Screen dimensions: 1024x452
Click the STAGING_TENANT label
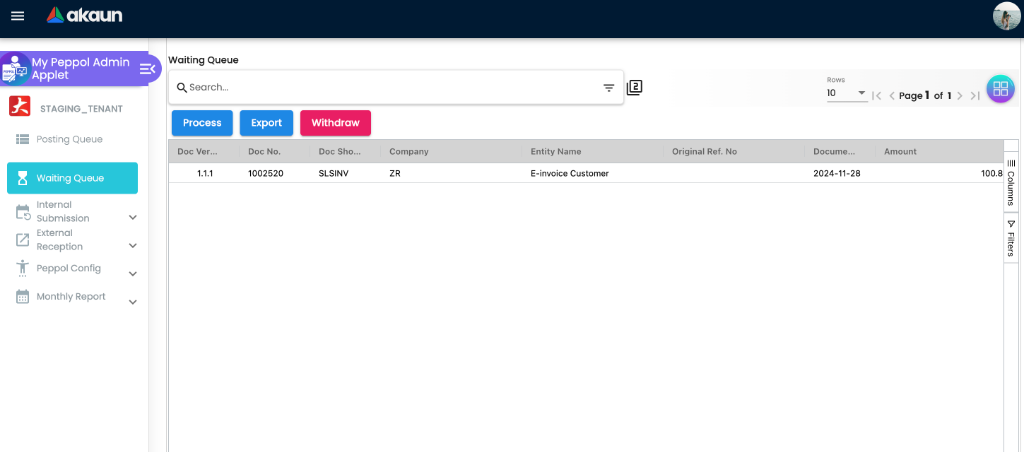(x=82, y=109)
